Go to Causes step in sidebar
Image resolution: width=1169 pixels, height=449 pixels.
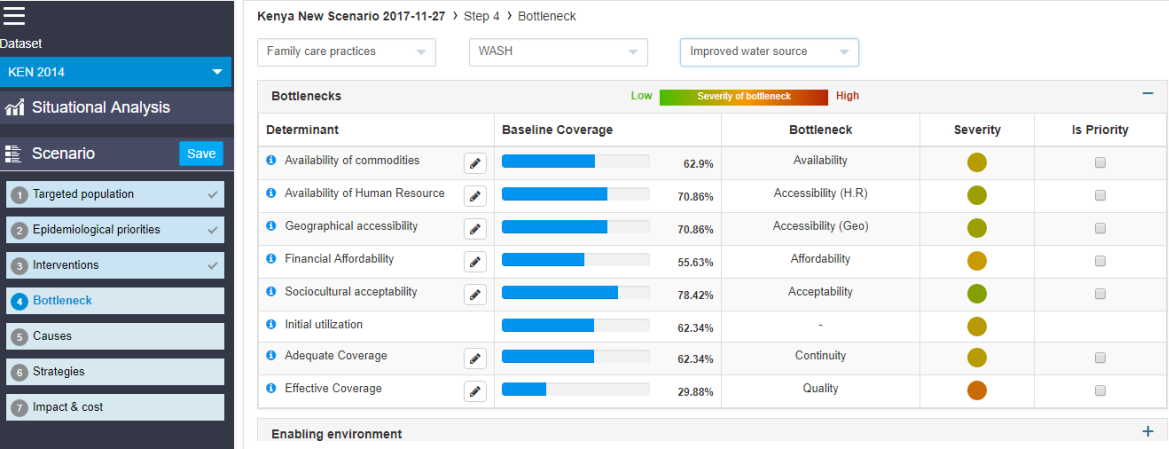pyautogui.click(x=115, y=336)
